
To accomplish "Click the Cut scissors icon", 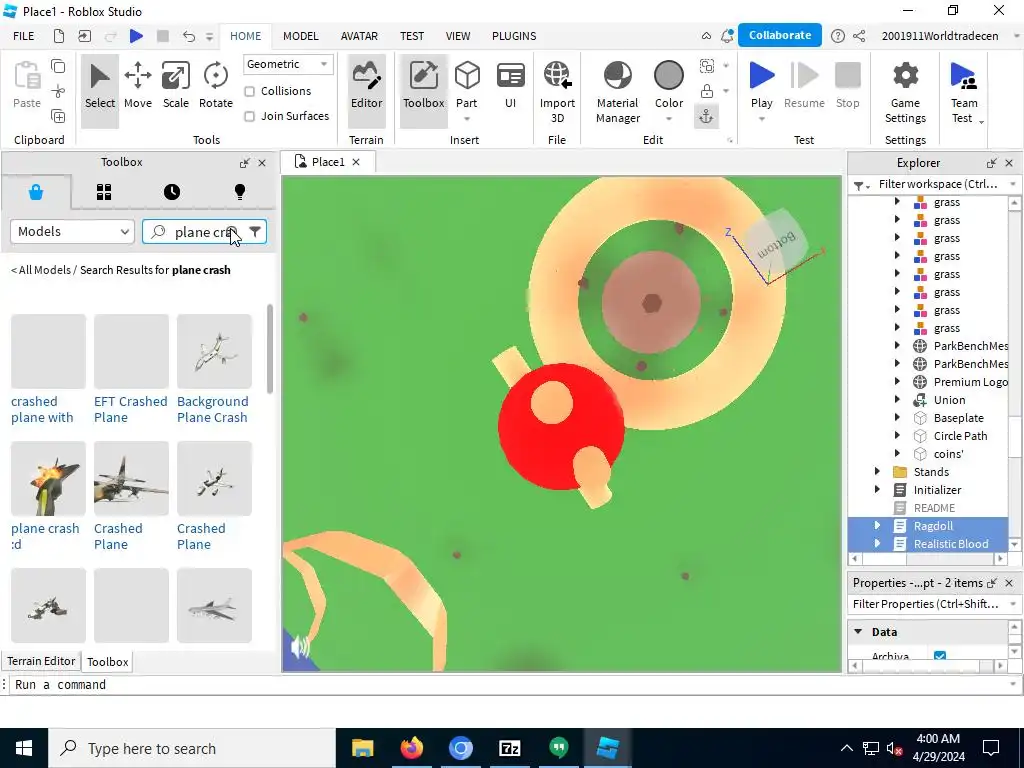I will coord(58,91).
